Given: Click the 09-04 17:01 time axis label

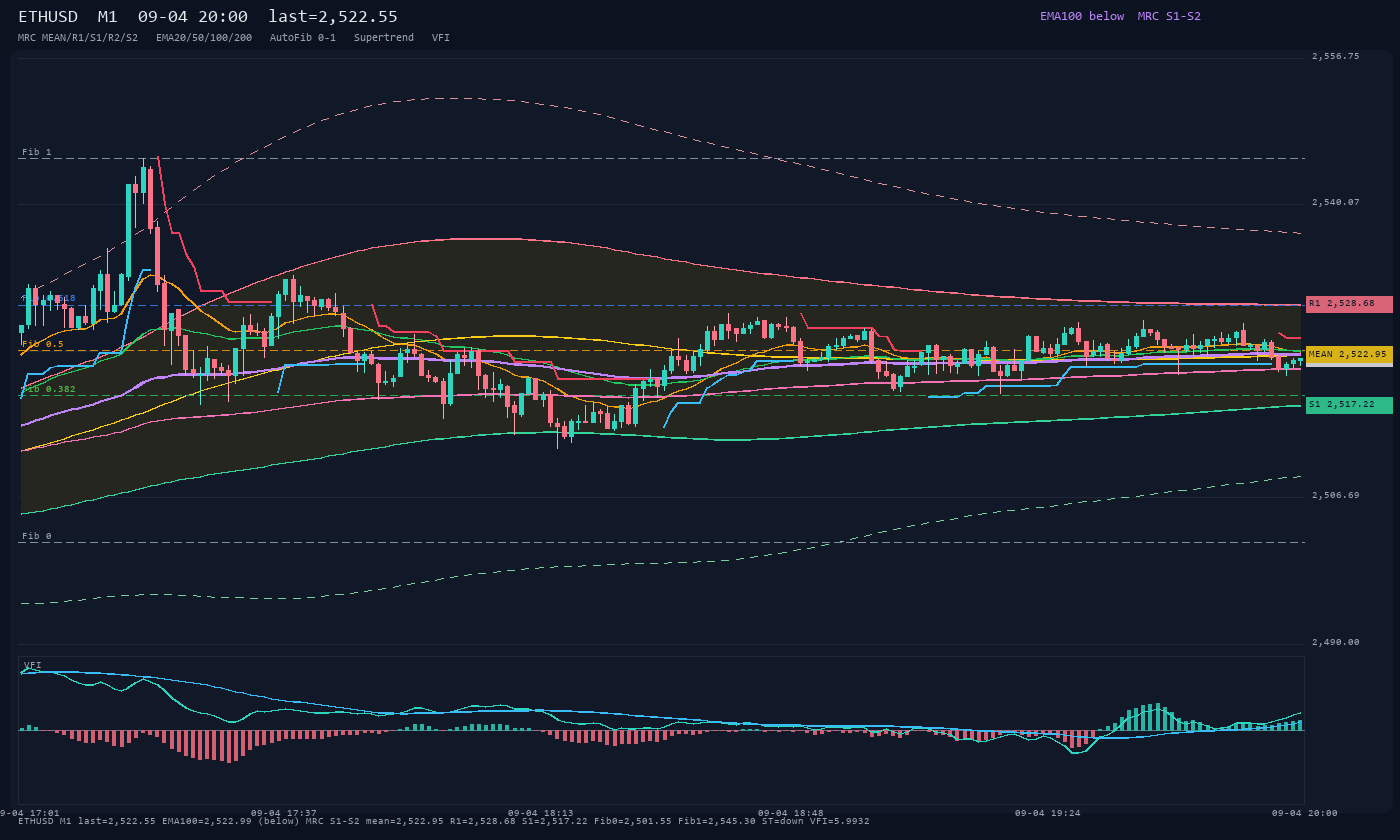Looking at the screenshot, I should pos(30,813).
